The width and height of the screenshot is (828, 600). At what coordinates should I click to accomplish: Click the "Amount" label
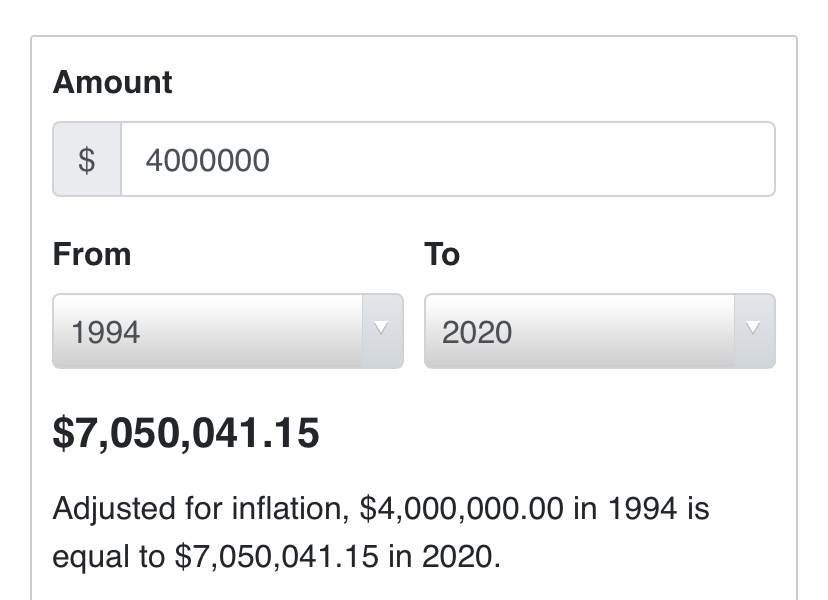point(112,82)
